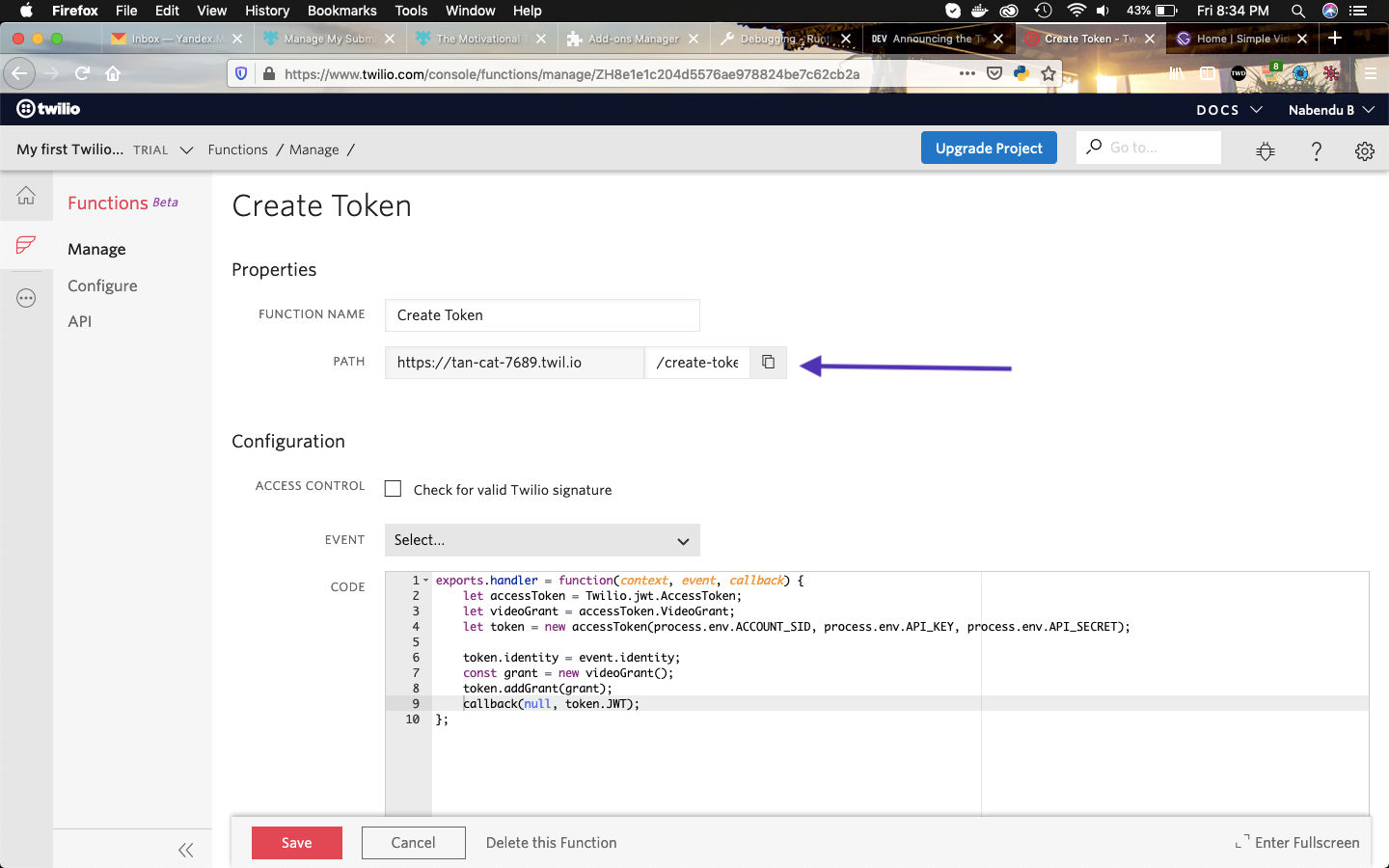
Task: Open the Firefox History menu
Action: pos(267,11)
